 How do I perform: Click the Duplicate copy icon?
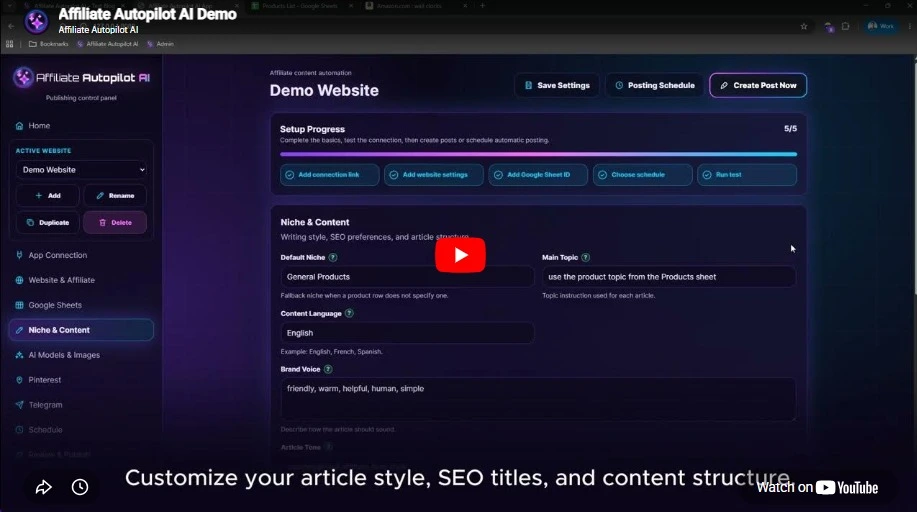30,223
